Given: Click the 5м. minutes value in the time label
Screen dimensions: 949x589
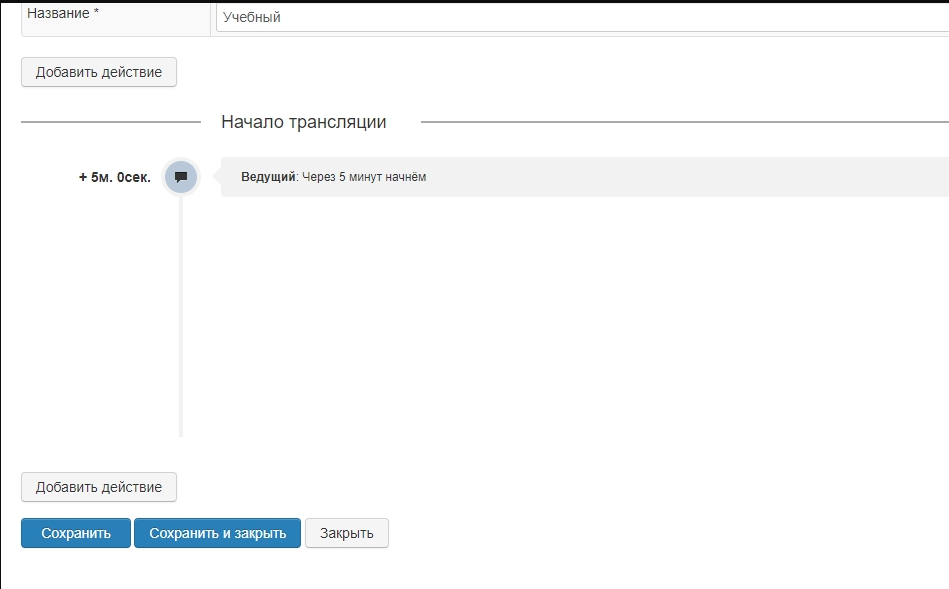Looking at the screenshot, I should [102, 178].
